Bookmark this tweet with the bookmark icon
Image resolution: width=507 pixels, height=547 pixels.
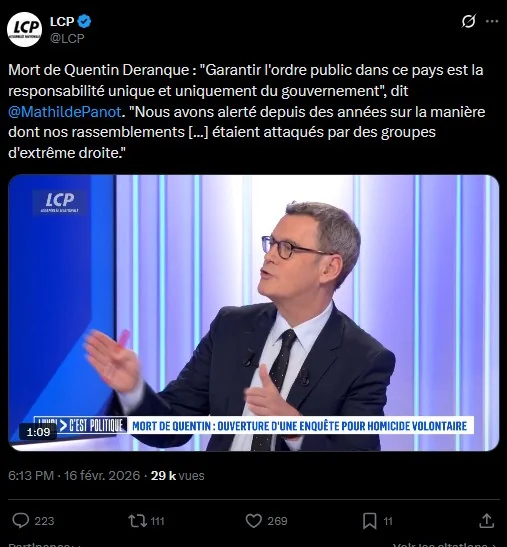(370, 521)
